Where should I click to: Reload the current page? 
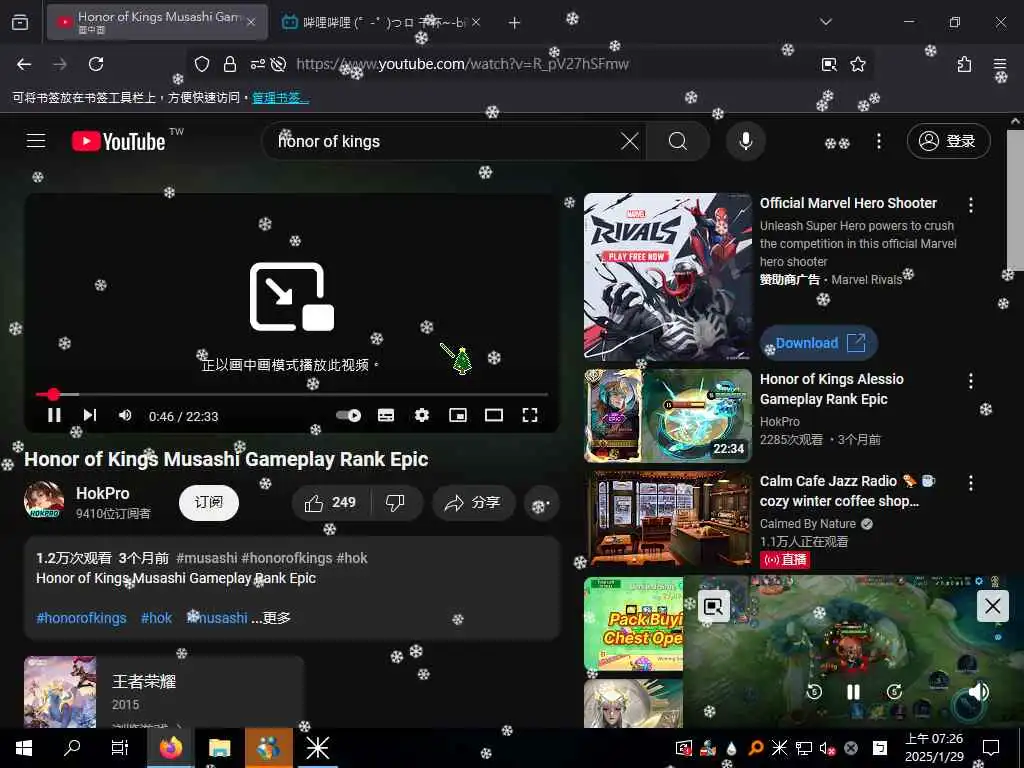click(x=96, y=64)
